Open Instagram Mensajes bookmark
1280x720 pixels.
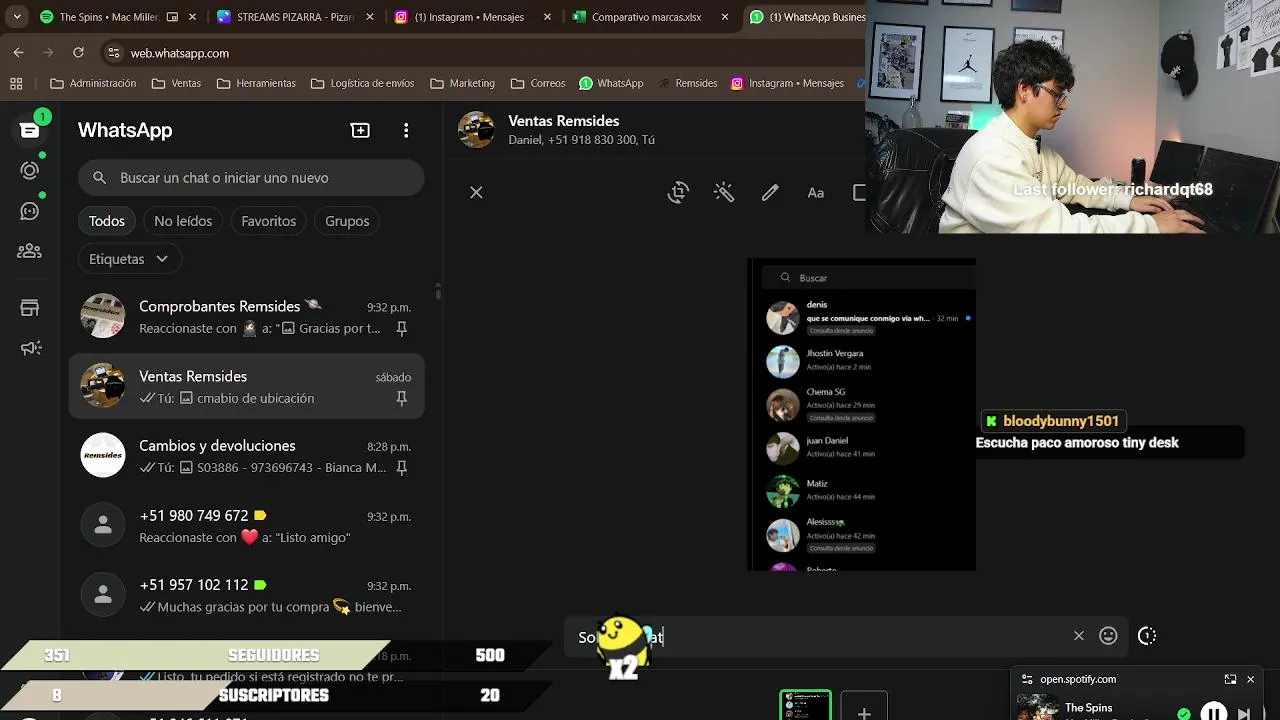point(788,83)
